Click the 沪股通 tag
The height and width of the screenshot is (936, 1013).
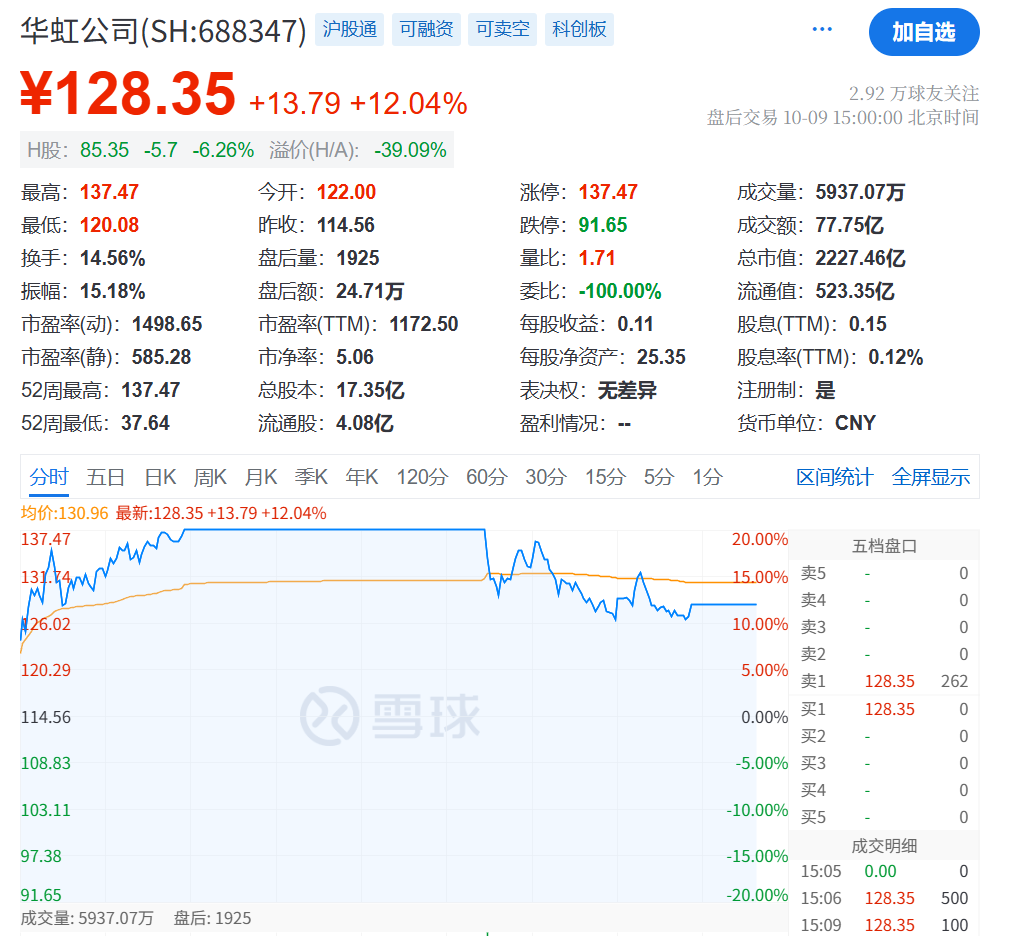350,30
